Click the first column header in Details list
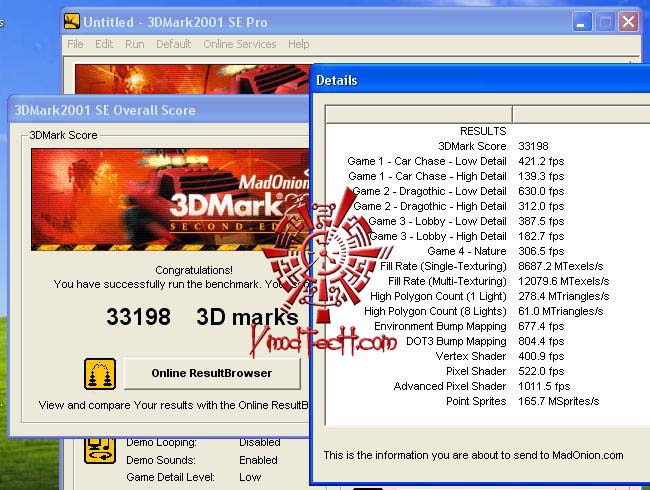 [x=419, y=114]
